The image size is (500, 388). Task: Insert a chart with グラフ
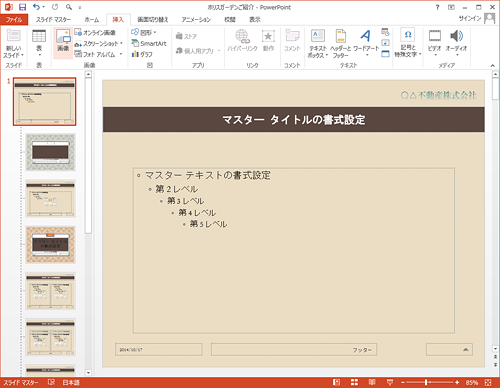click(x=142, y=54)
